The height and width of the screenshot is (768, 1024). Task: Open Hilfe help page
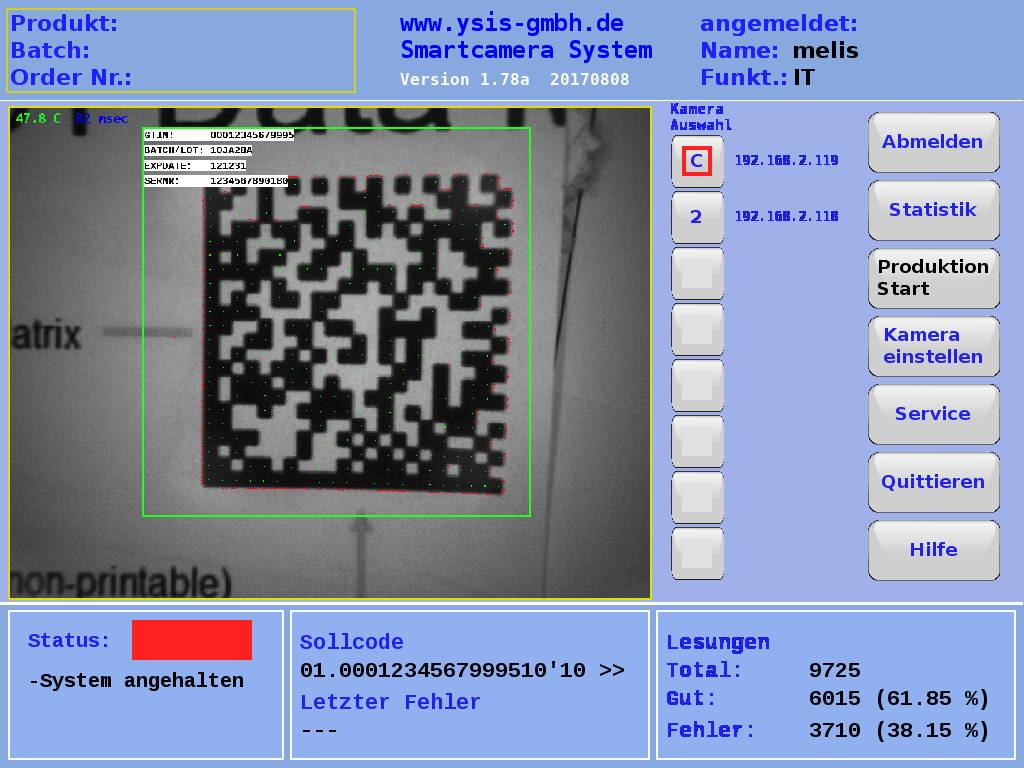pyautogui.click(x=933, y=550)
